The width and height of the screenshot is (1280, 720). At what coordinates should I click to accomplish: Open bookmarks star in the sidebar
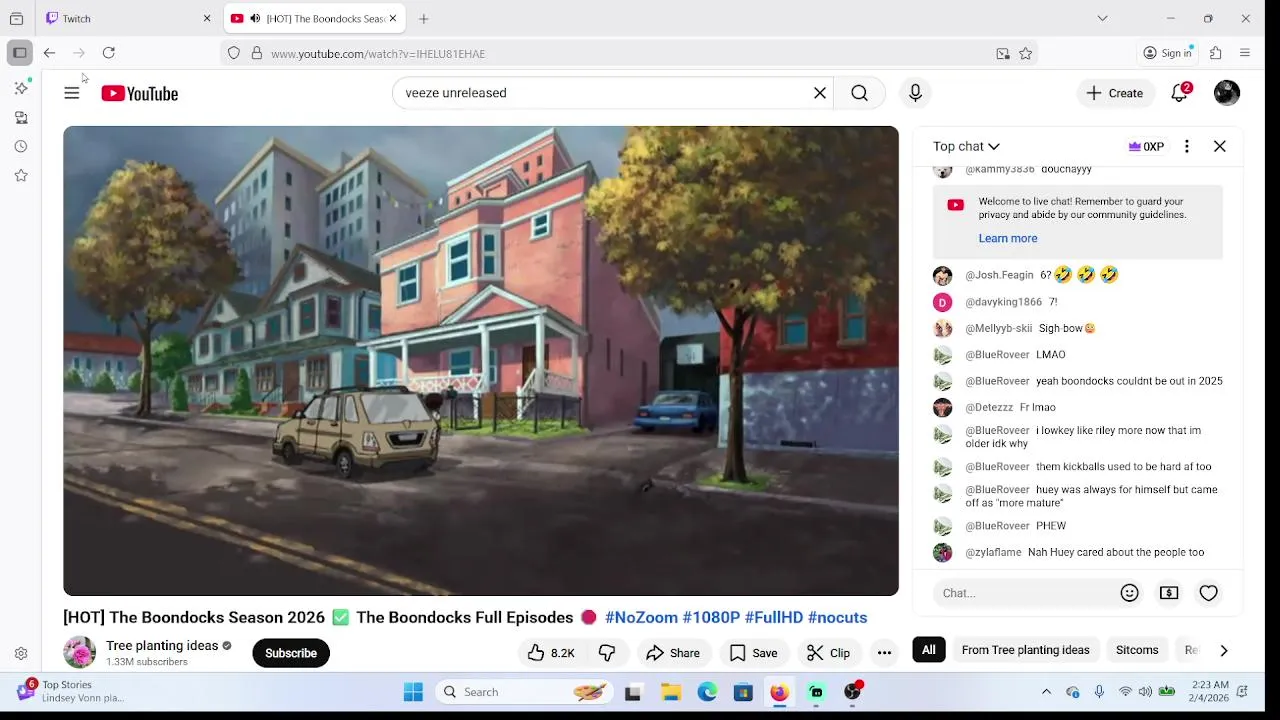pos(21,176)
